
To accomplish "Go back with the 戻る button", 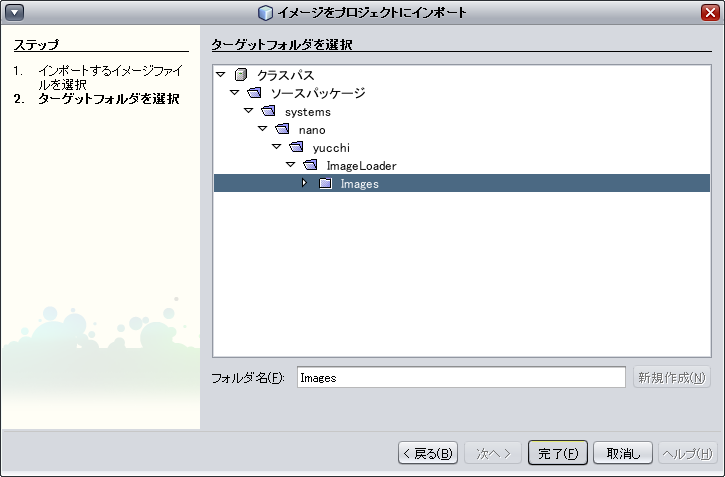I will (428, 453).
